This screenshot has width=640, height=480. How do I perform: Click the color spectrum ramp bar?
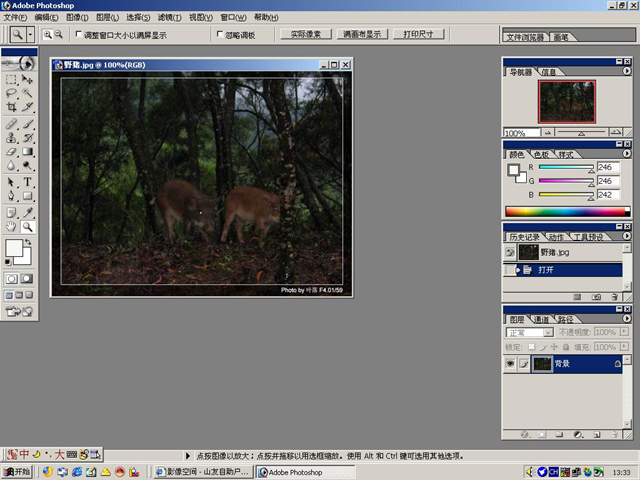pos(567,211)
